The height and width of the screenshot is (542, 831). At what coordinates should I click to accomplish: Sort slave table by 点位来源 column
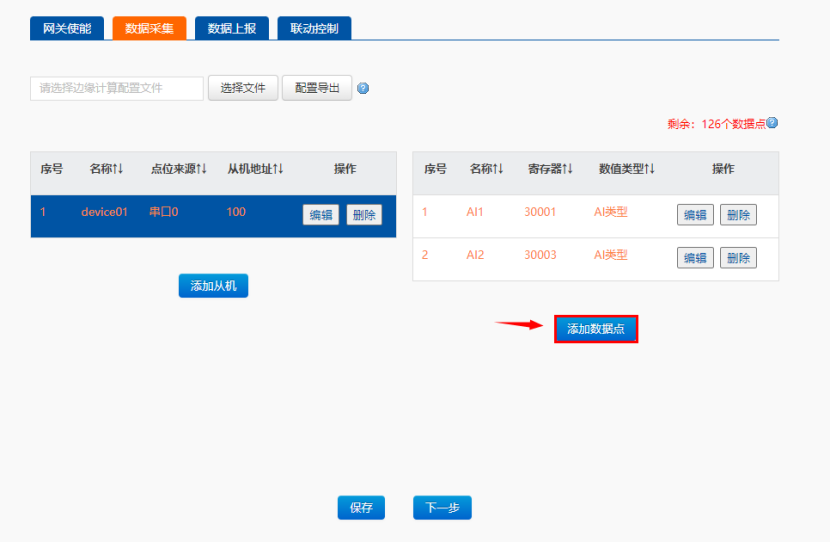point(178,169)
